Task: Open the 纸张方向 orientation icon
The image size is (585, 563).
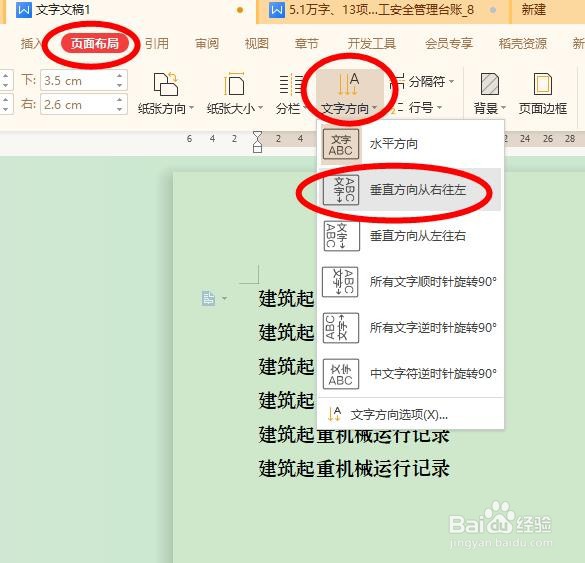Action: [166, 84]
